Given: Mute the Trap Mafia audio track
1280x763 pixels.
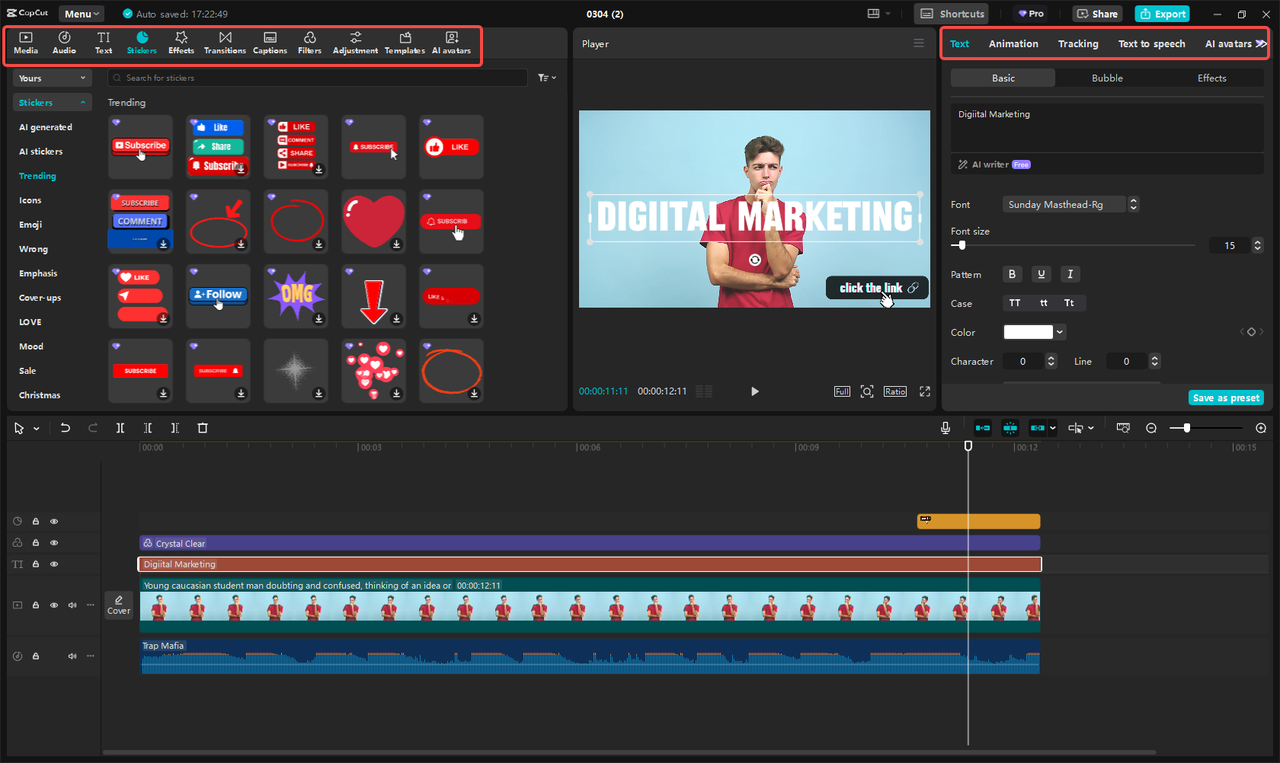Looking at the screenshot, I should (72, 656).
